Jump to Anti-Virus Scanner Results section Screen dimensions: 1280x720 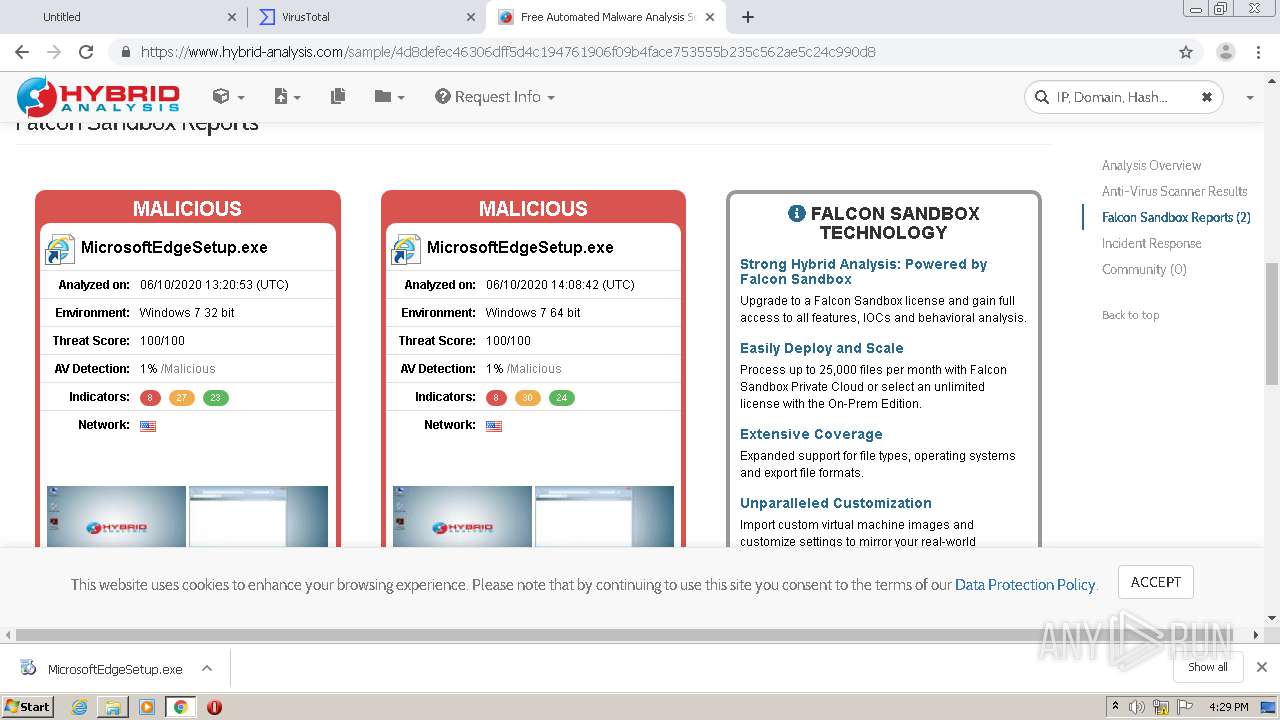point(1174,191)
